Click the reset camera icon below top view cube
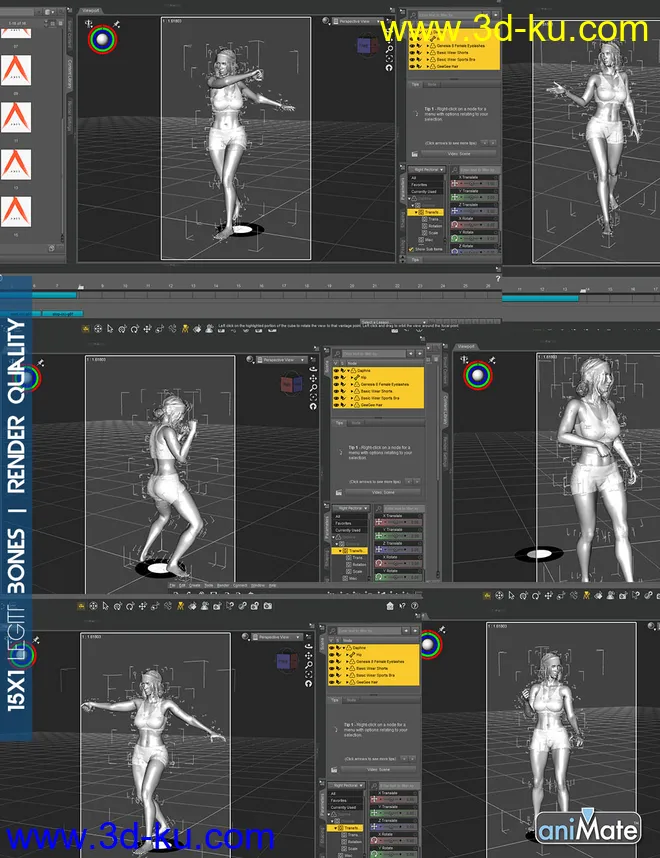The image size is (660, 858). pyautogui.click(x=390, y=68)
